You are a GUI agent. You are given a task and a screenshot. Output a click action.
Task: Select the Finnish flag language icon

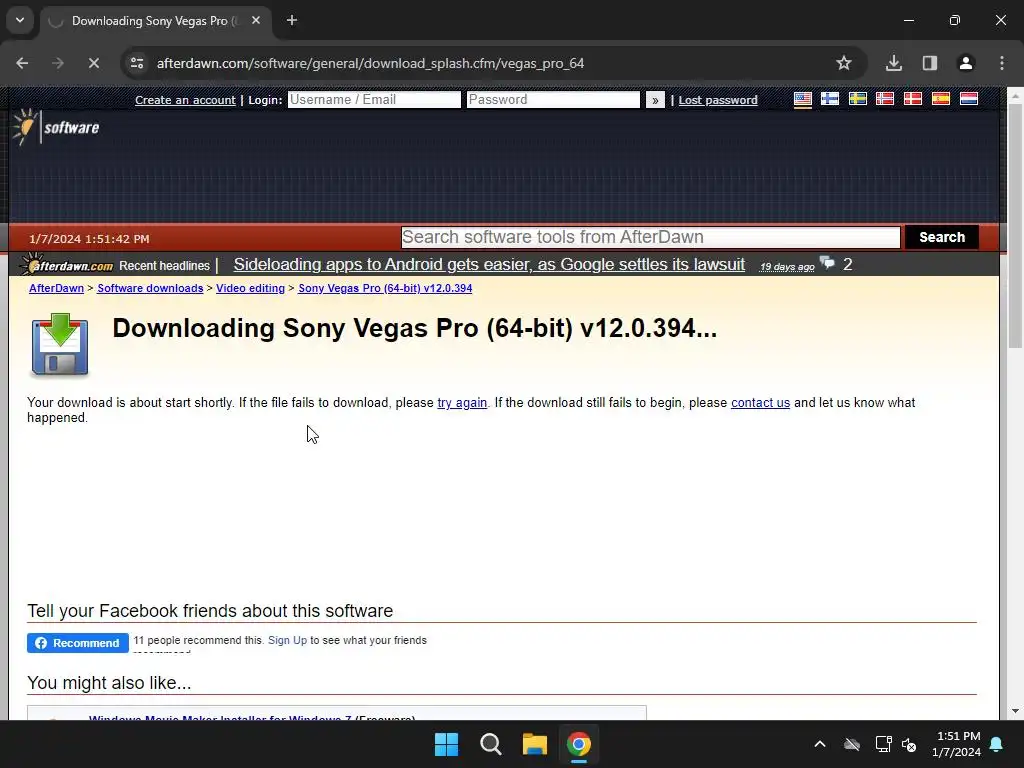point(830,99)
